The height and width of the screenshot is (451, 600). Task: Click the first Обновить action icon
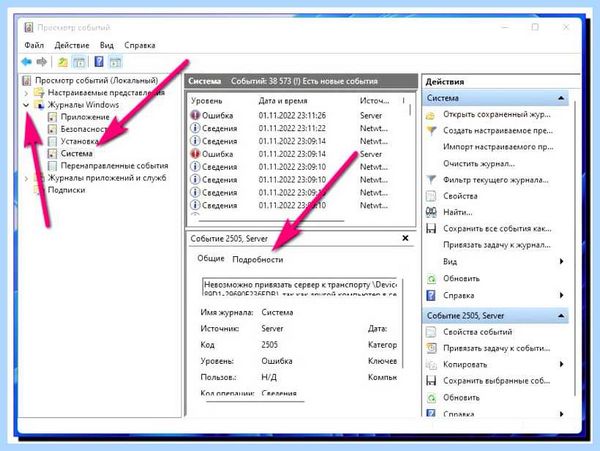431,279
